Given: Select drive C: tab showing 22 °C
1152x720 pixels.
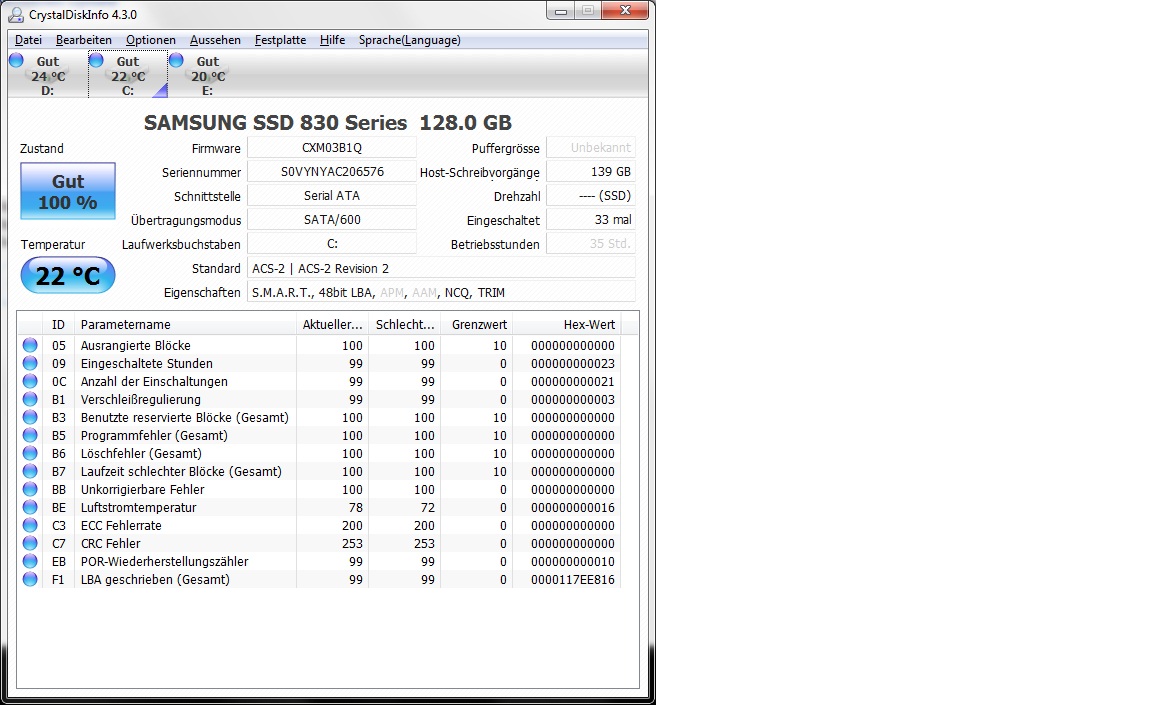Looking at the screenshot, I should [x=128, y=76].
